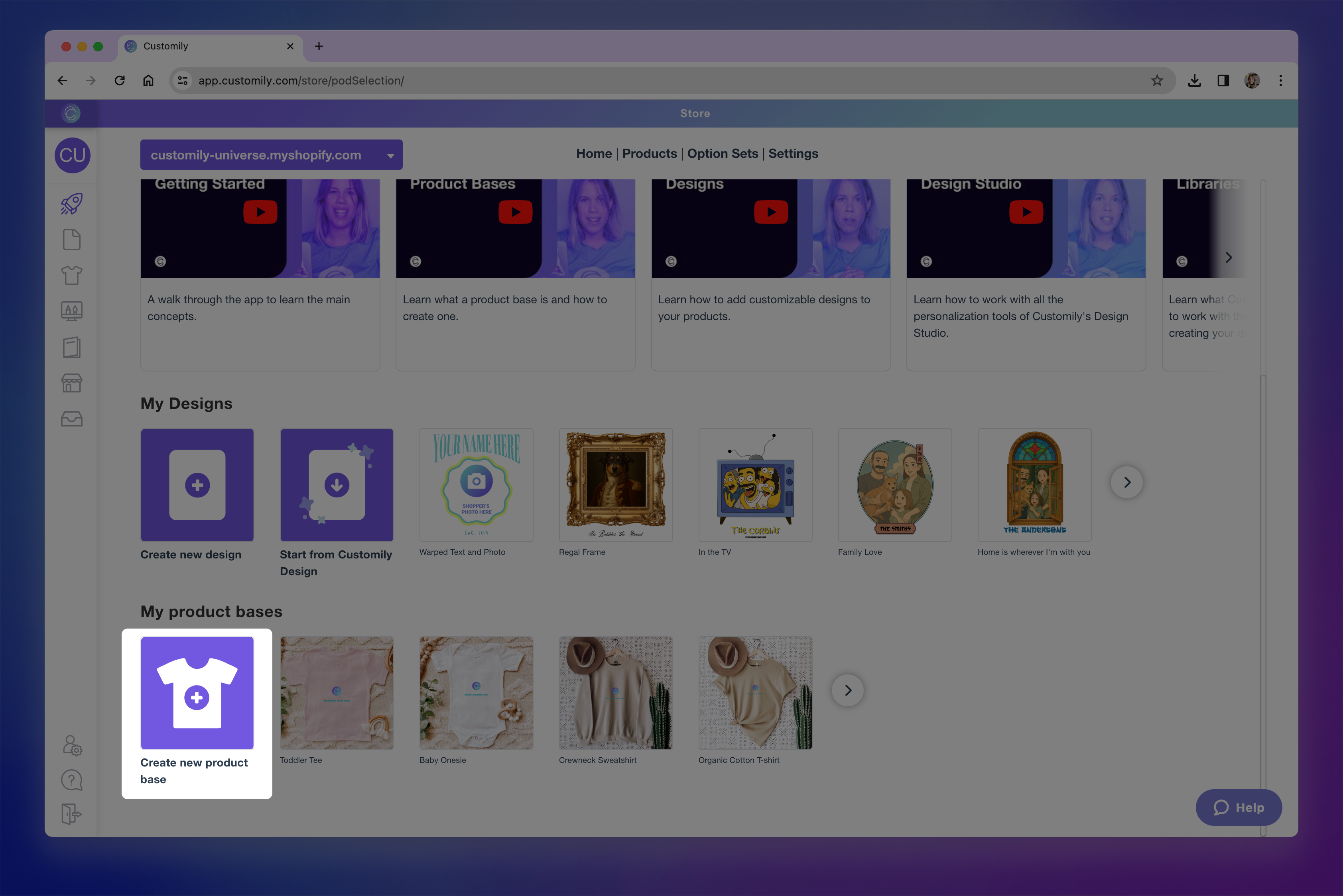Click the question mark help icon
The height and width of the screenshot is (896, 1343).
[x=71, y=780]
